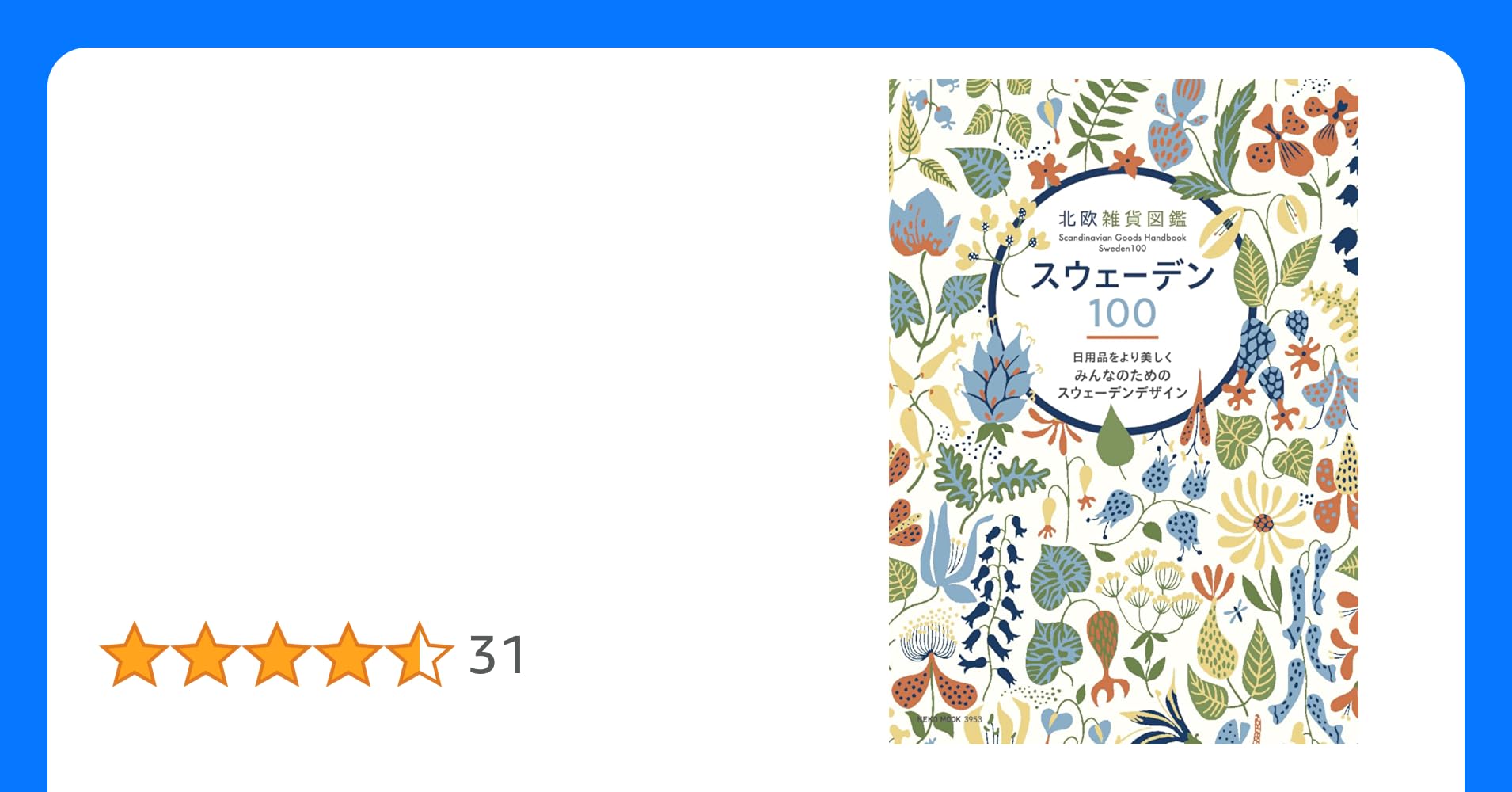Open the Sweden 100 book cover image
1512x792 pixels.
[1123, 411]
